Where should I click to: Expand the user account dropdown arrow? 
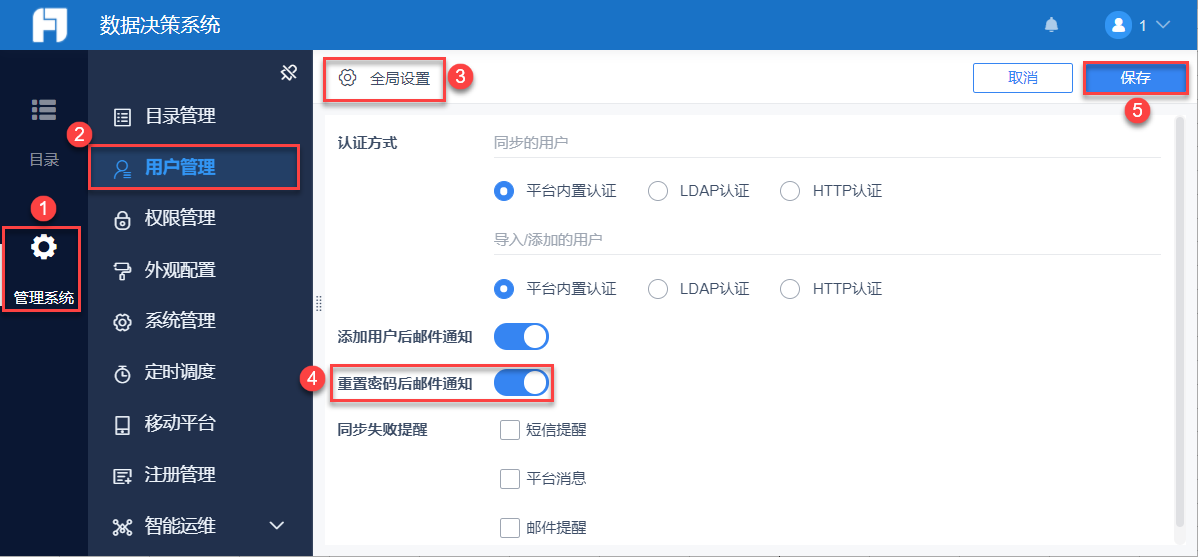pyautogui.click(x=1163, y=25)
